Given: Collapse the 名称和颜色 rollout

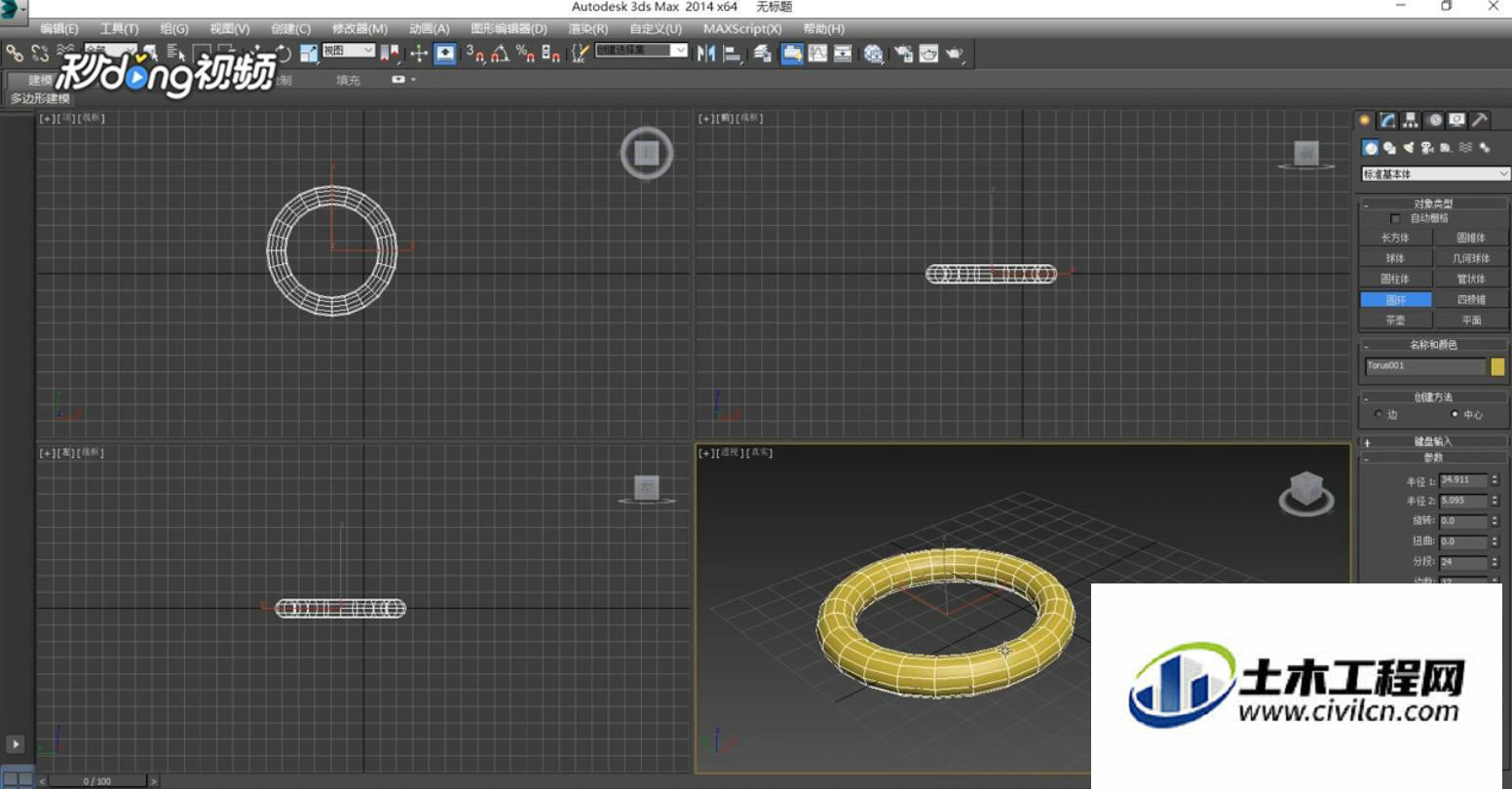Looking at the screenshot, I should coord(1433,345).
